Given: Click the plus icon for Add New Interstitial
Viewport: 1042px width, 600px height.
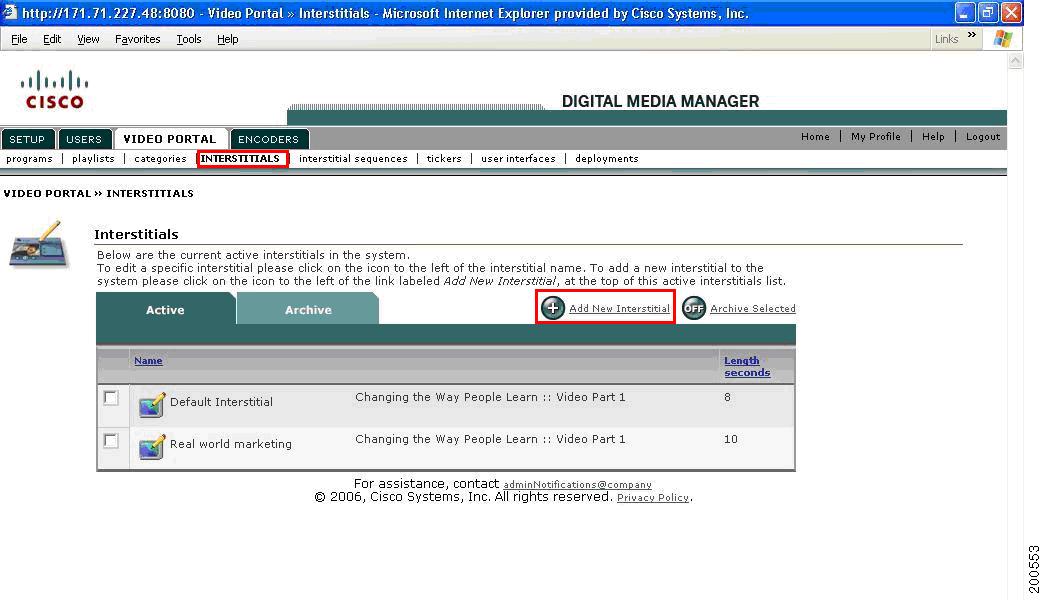Looking at the screenshot, I should (552, 308).
